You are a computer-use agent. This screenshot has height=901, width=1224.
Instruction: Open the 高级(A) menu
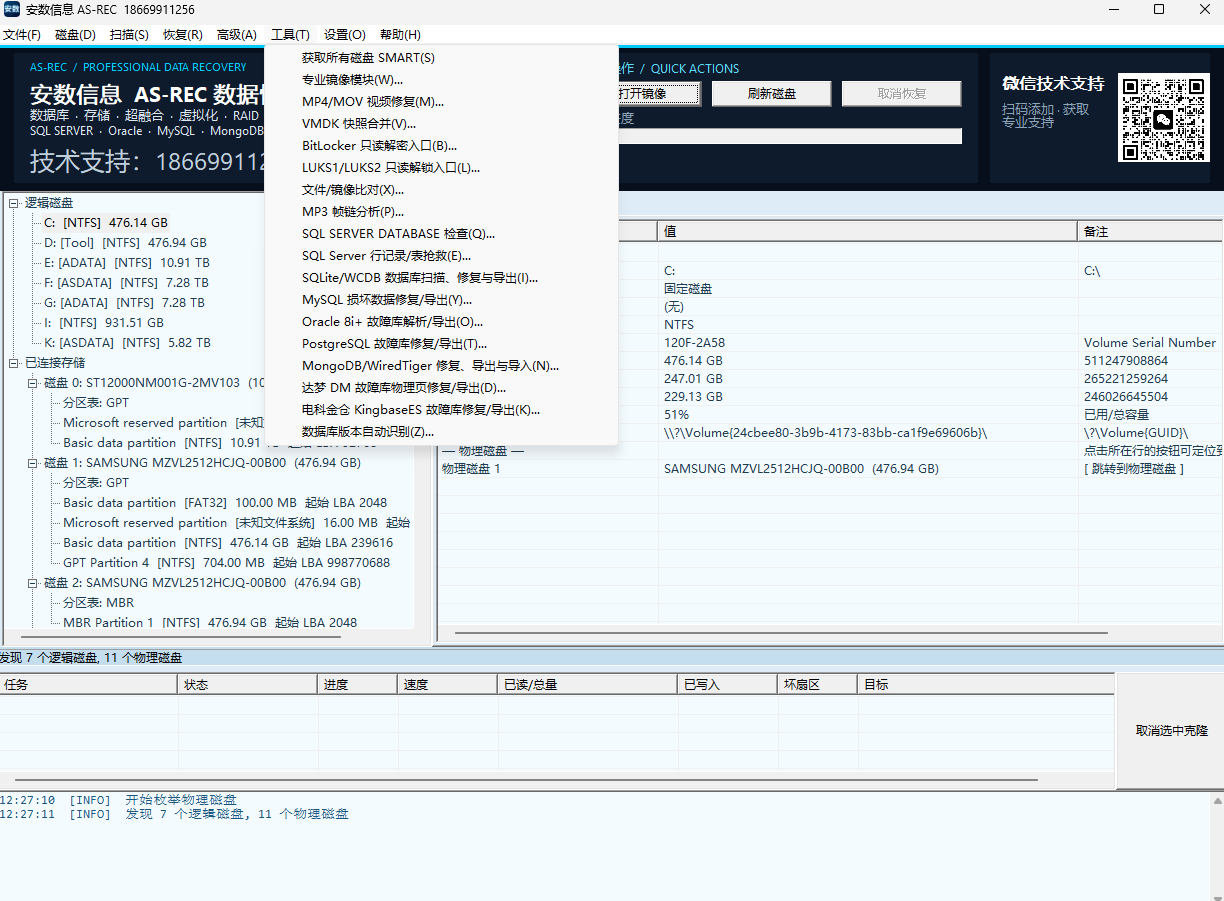click(x=237, y=35)
